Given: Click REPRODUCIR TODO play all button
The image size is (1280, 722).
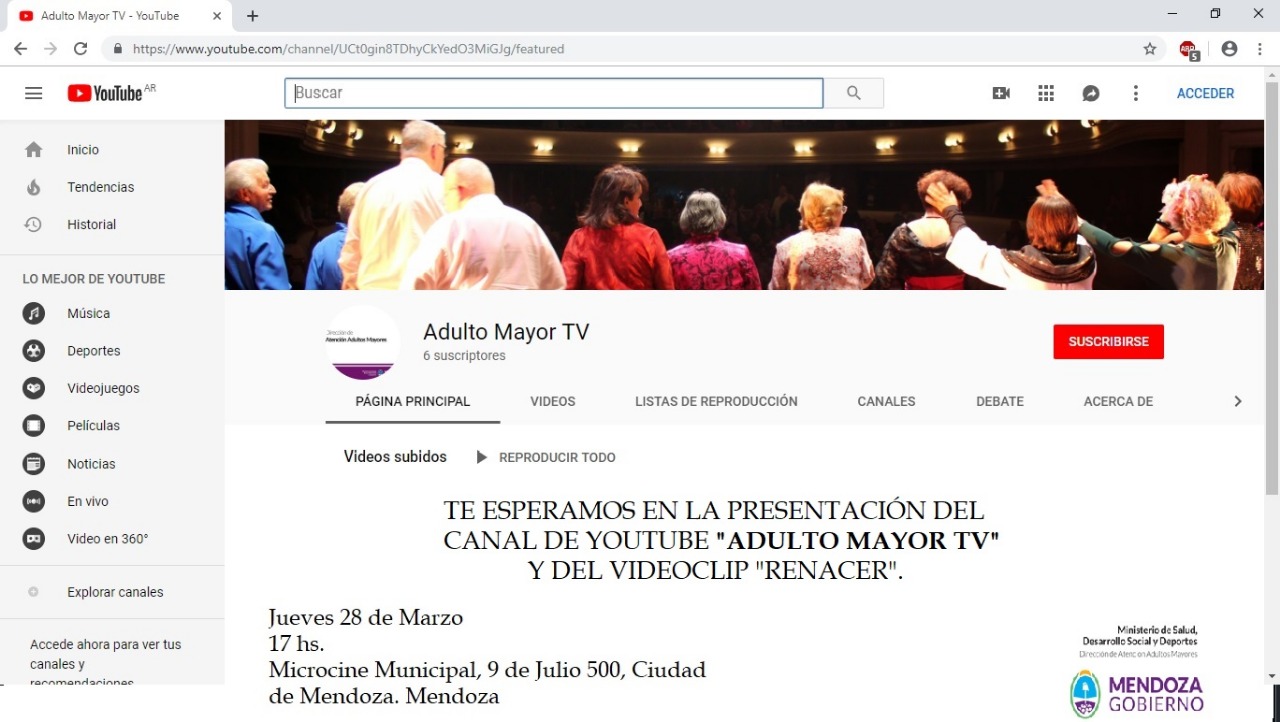Looking at the screenshot, I should coord(546,457).
